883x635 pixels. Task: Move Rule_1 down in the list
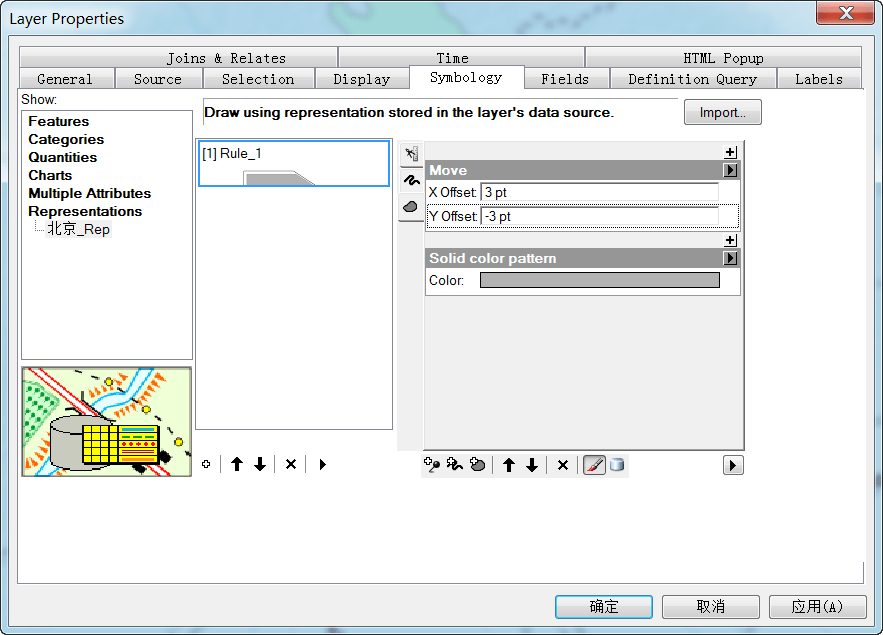[260, 464]
